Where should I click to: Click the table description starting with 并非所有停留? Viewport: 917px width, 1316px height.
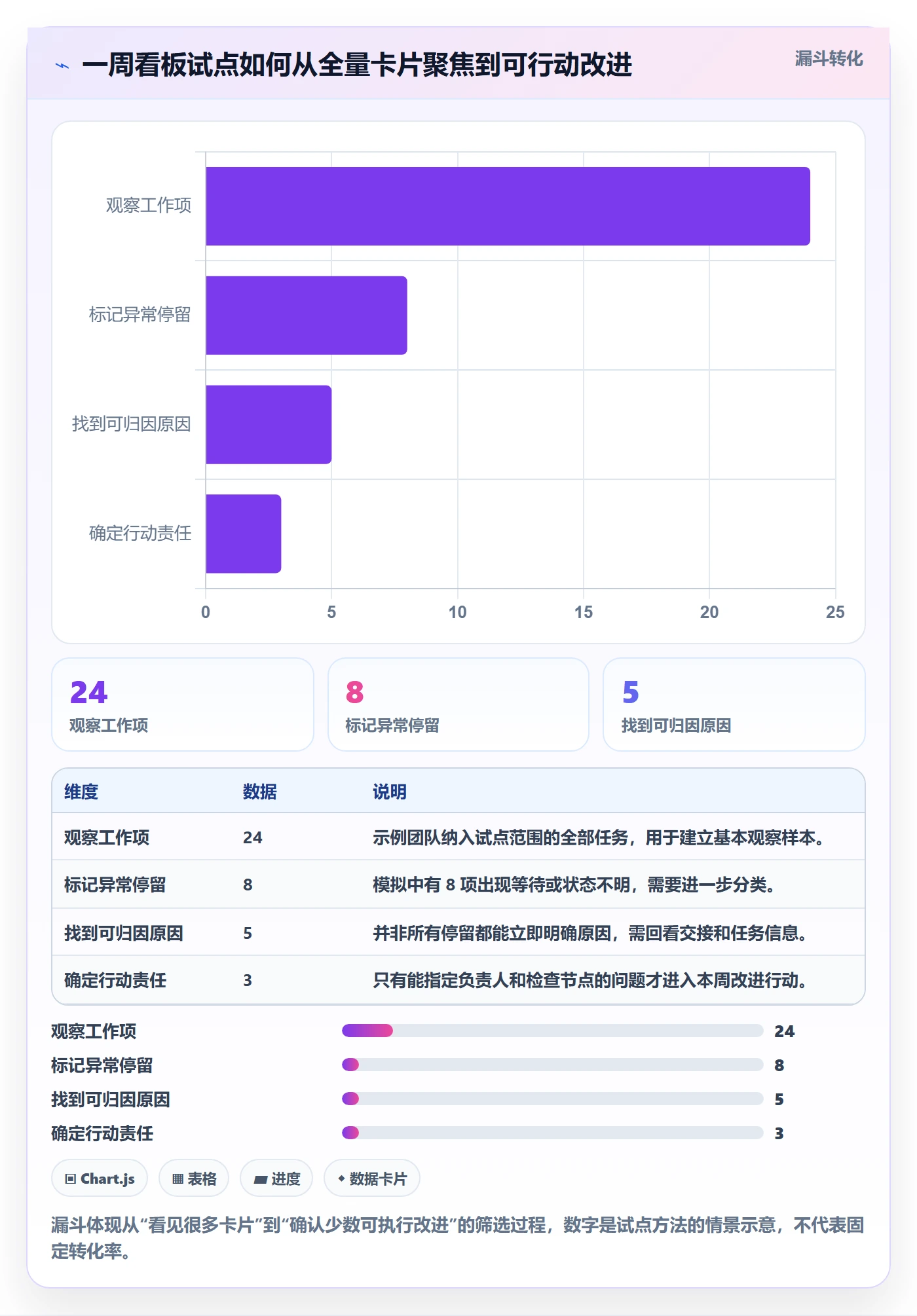tap(590, 933)
